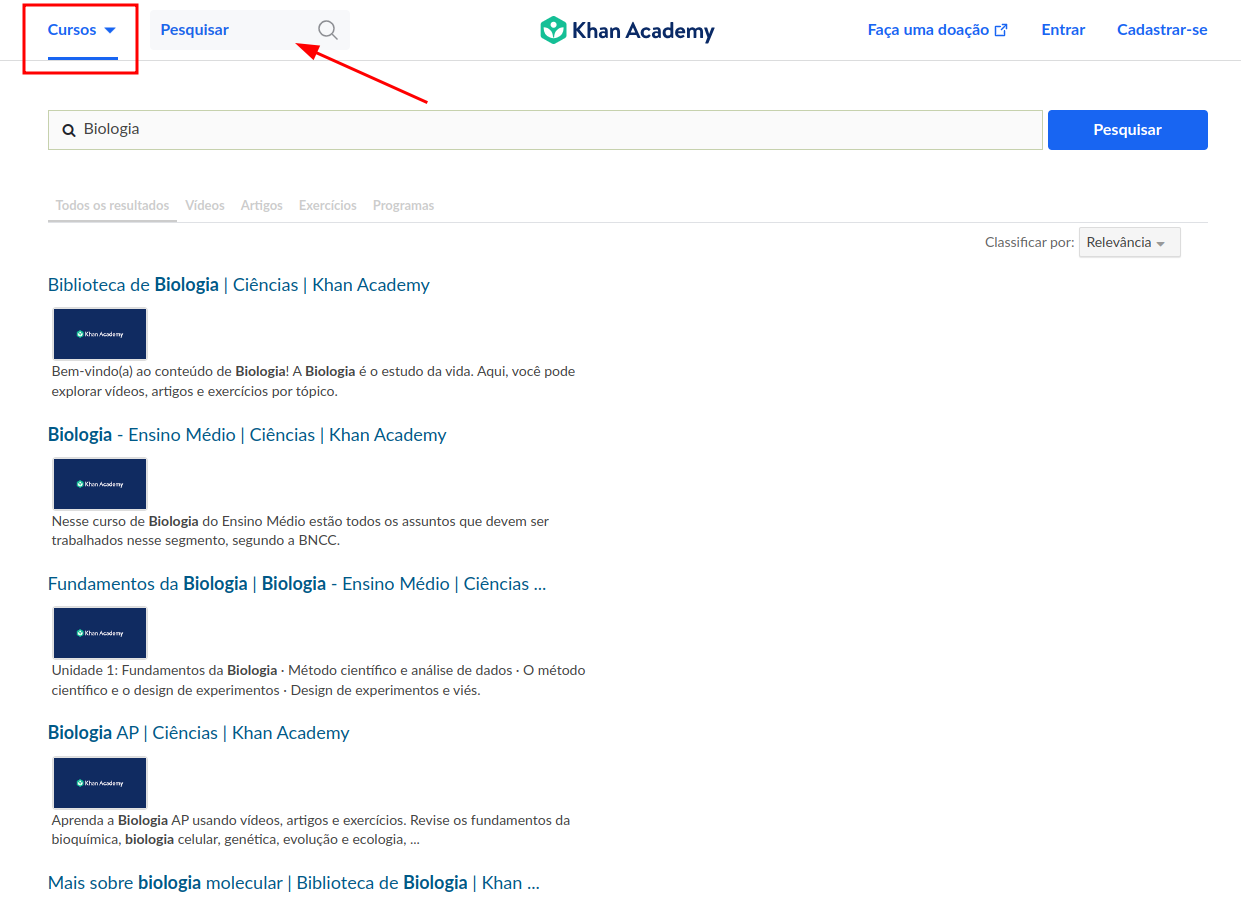Open Biologia AP result link

click(199, 733)
